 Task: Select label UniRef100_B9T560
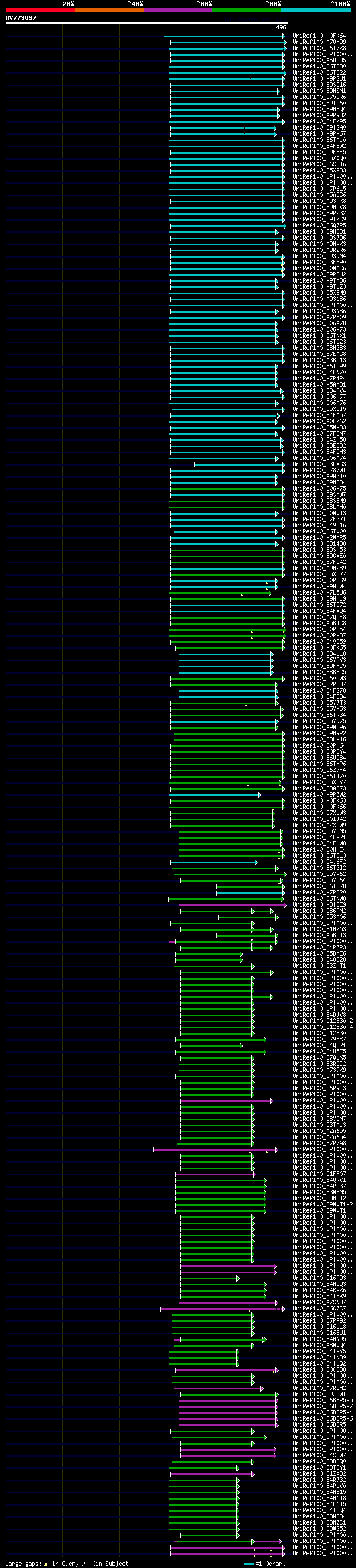click(319, 103)
